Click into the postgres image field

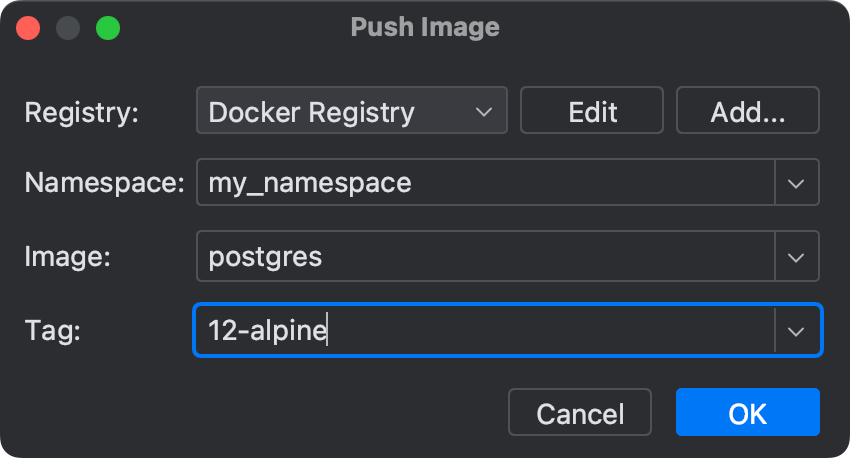click(485, 257)
